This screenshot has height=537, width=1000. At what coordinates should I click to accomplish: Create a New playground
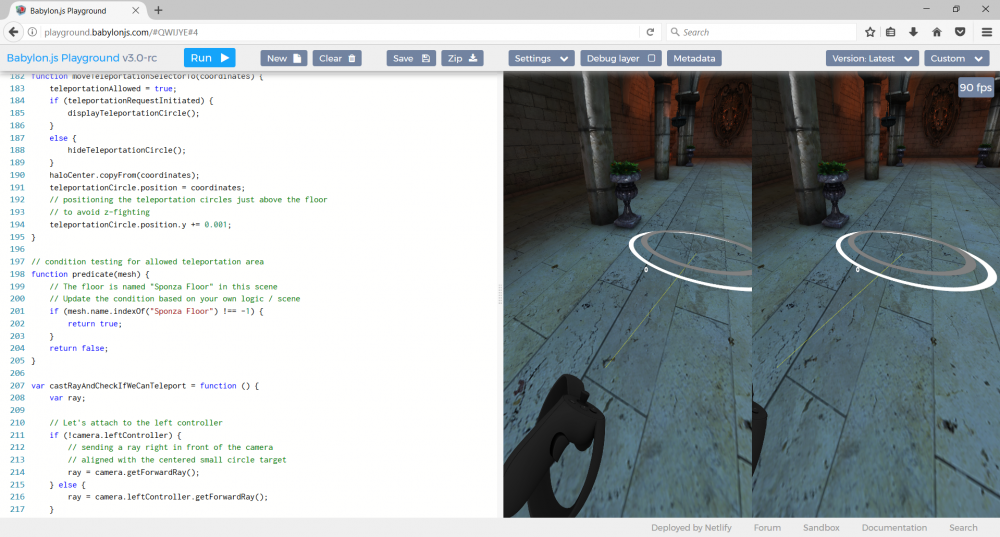point(284,58)
